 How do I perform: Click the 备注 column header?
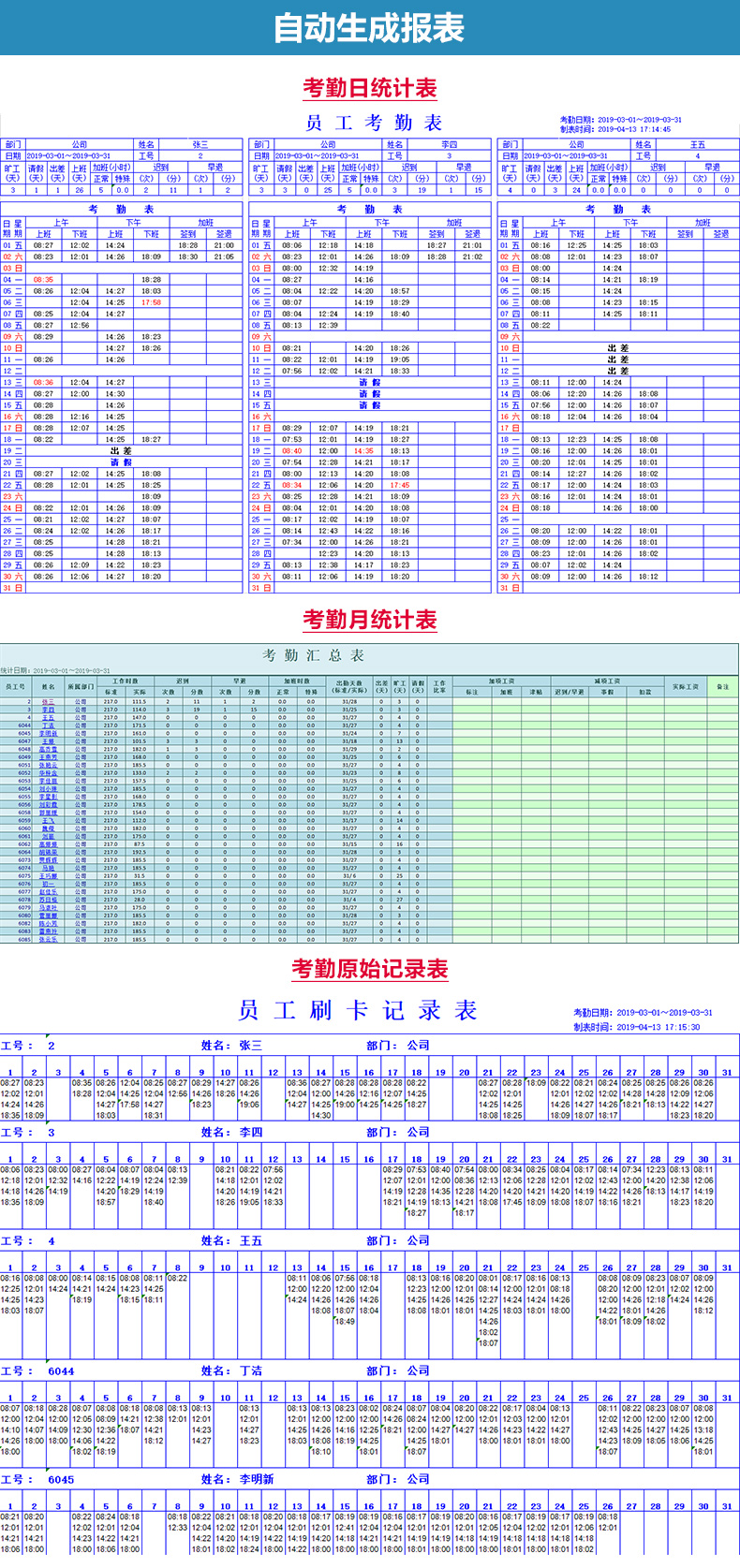click(722, 686)
